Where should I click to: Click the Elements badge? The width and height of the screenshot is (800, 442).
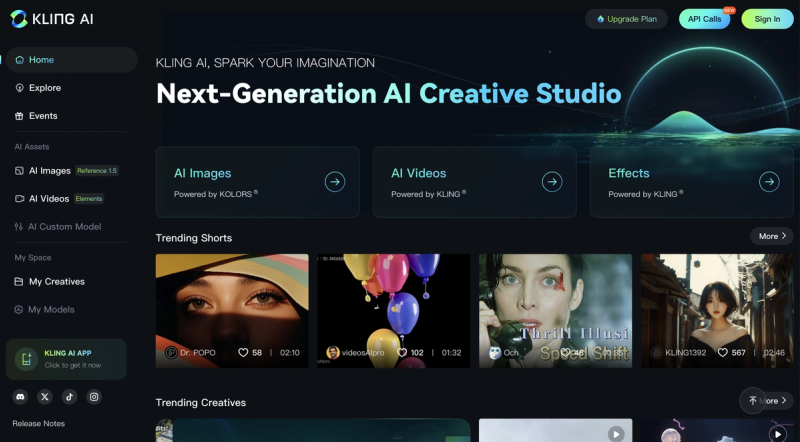(89, 199)
